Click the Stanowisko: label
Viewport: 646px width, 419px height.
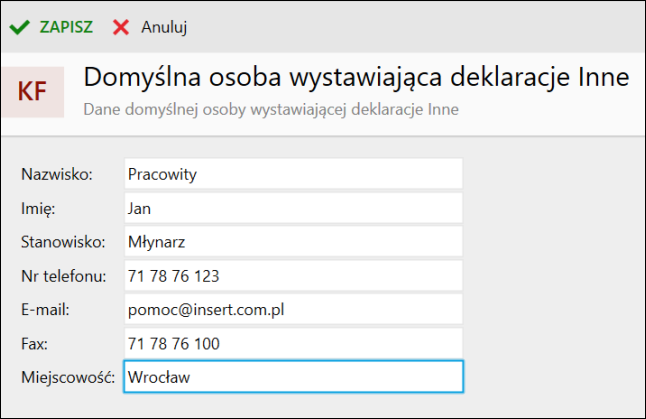63,242
